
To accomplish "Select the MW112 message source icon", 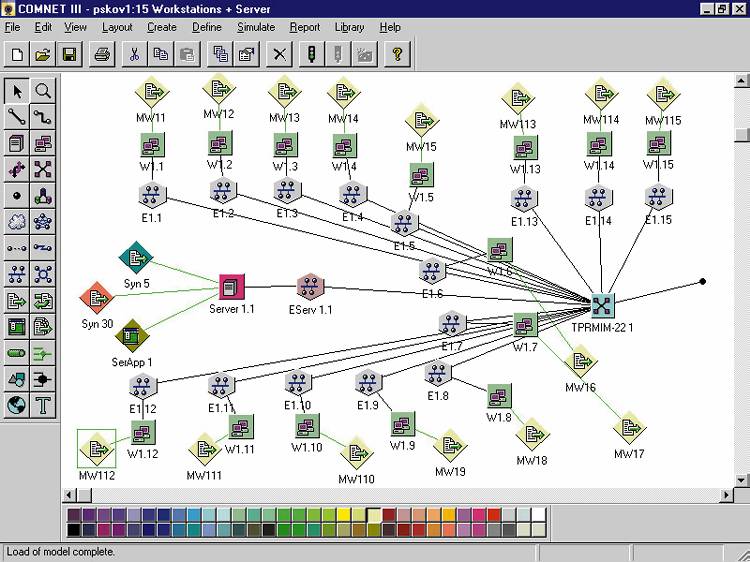I will [97, 449].
